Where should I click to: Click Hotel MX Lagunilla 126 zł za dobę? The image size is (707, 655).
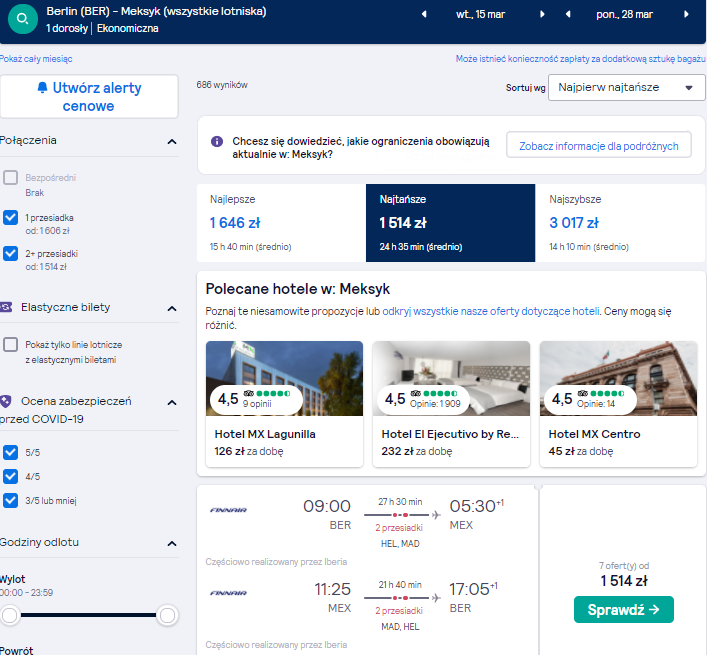pyautogui.click(x=249, y=451)
